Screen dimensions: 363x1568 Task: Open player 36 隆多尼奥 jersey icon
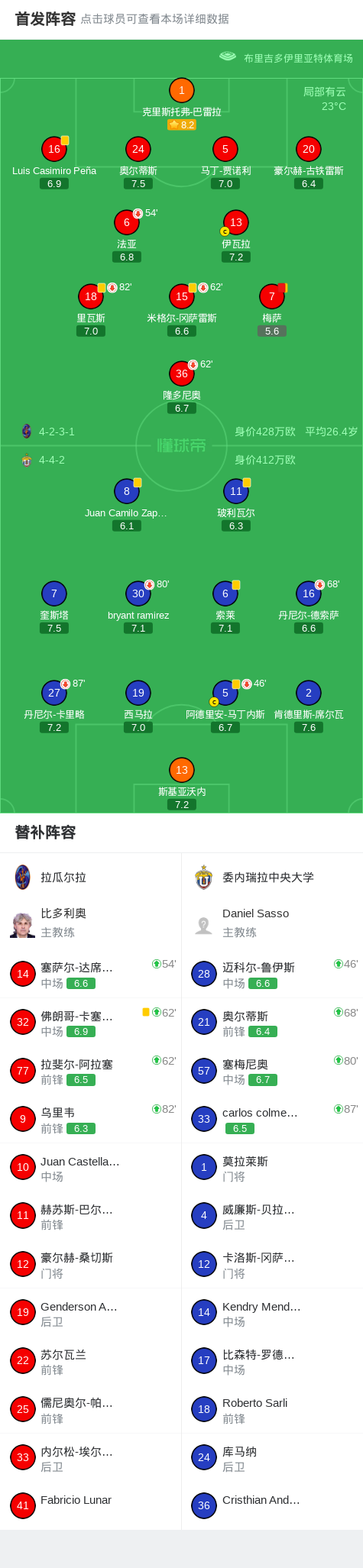point(182,373)
